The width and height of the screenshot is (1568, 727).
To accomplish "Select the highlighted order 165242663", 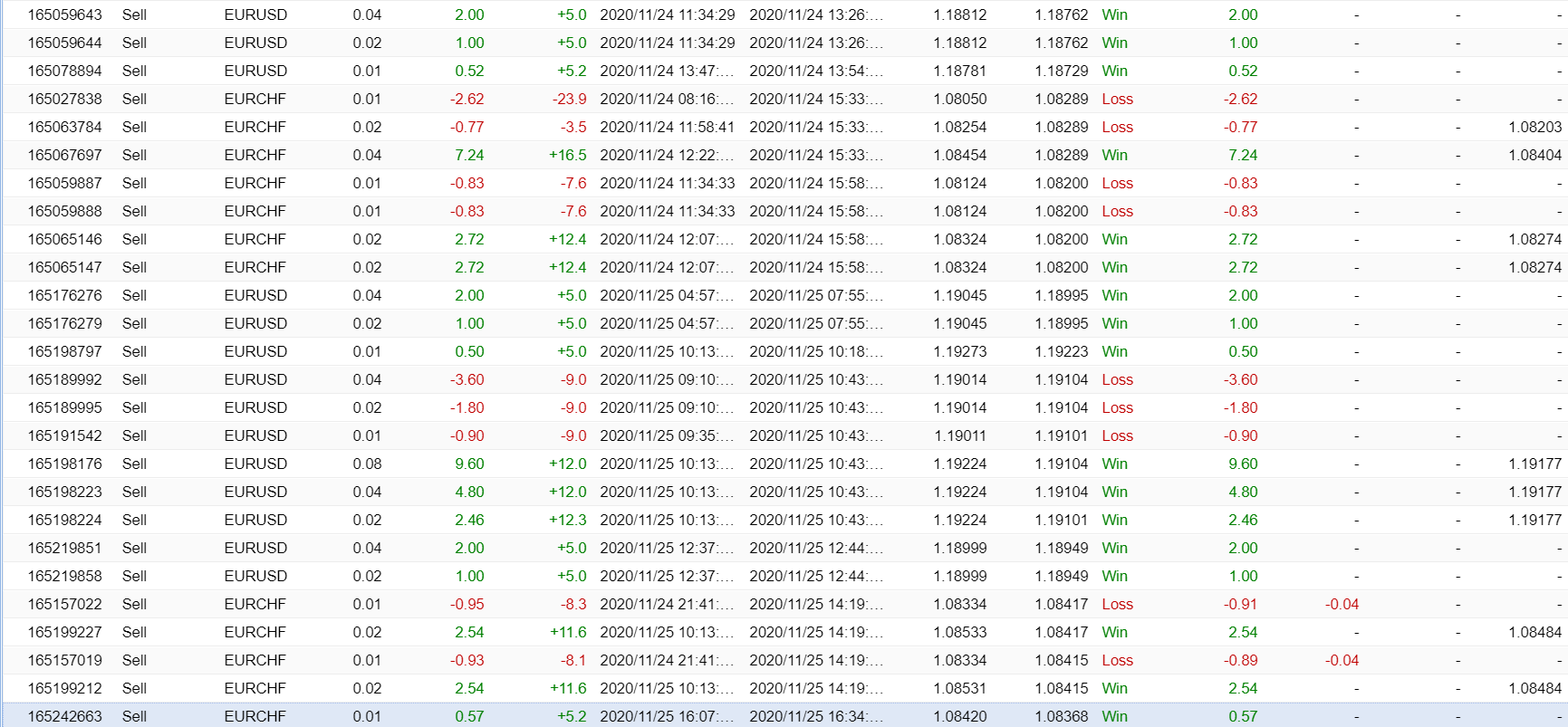I will click(64, 716).
